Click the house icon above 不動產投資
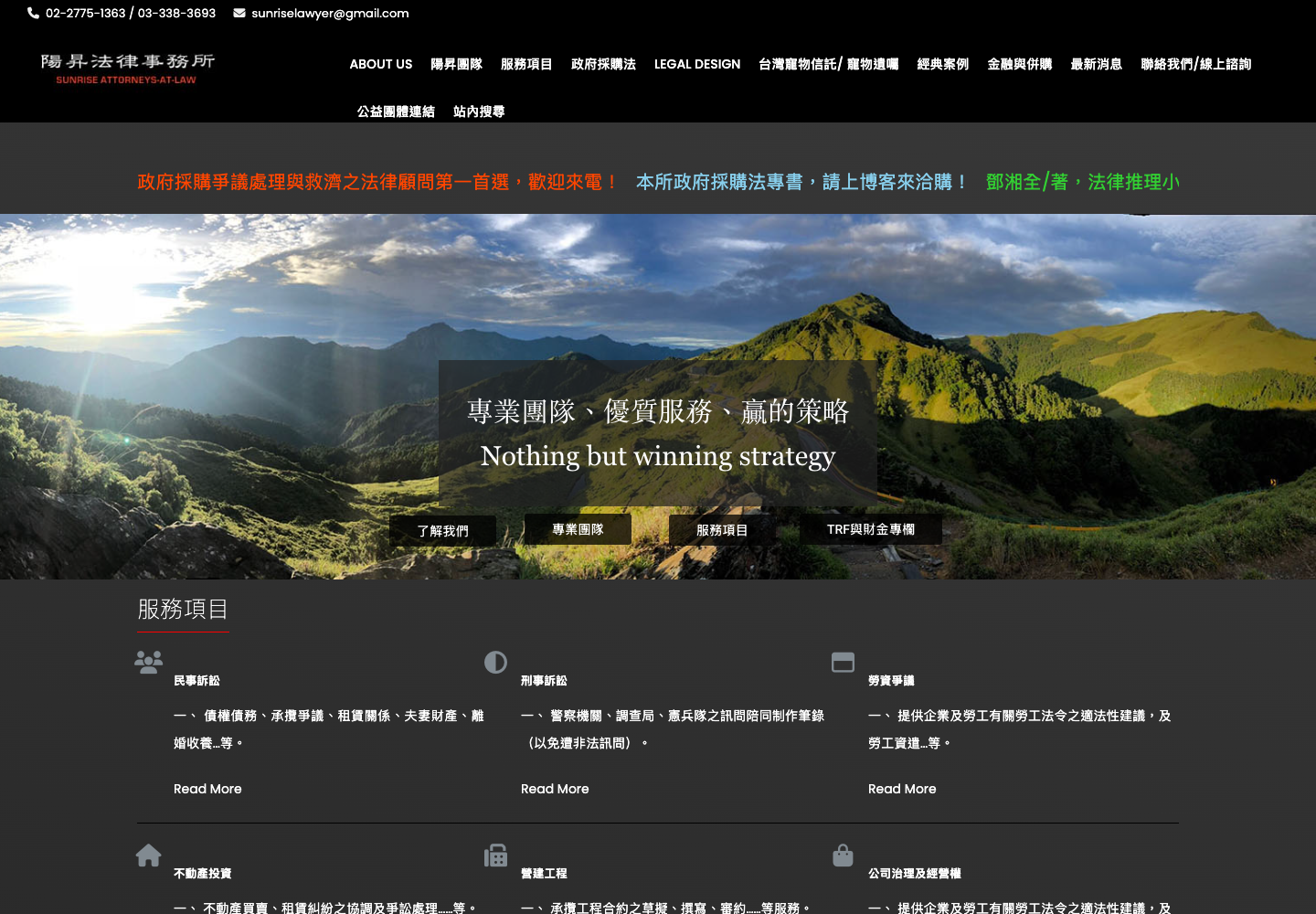 pyautogui.click(x=148, y=856)
